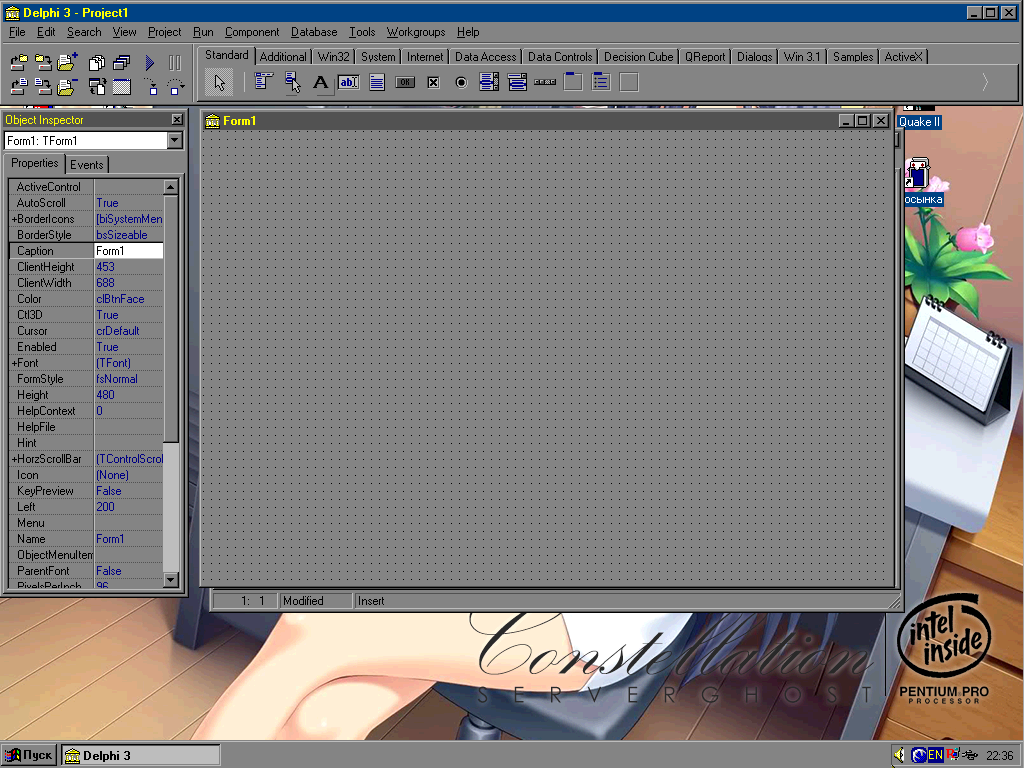
Task: Select the Button component (OK icon)
Action: point(405,82)
